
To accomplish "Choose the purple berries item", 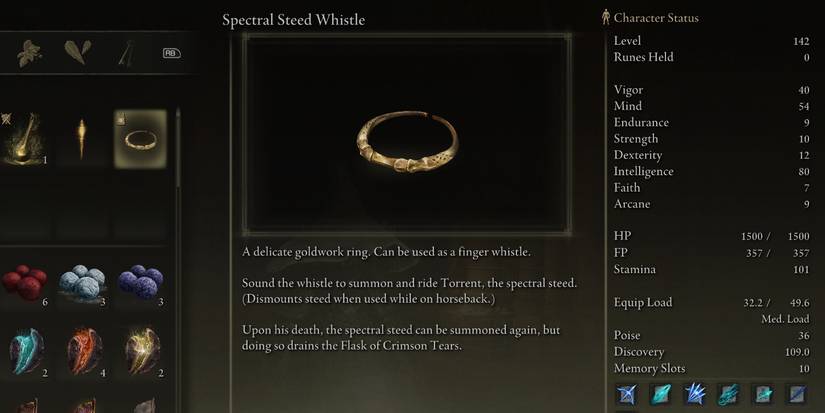I will [140, 282].
